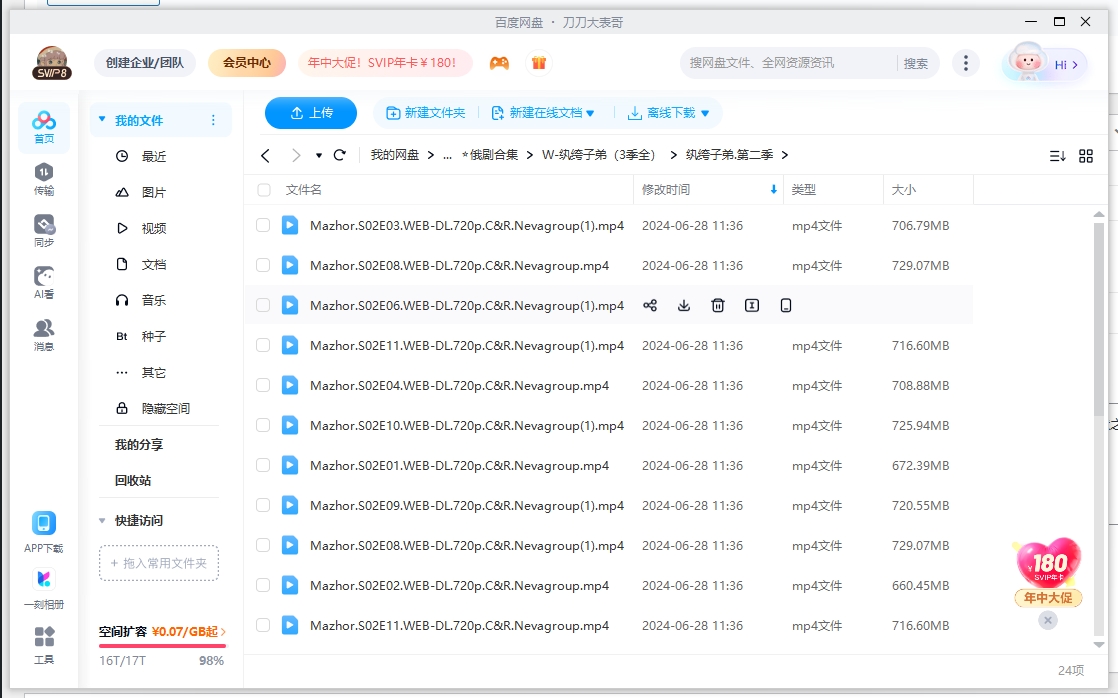
Task: Check the S02E10...(1).mp4 checkbox
Action: (x=263, y=425)
